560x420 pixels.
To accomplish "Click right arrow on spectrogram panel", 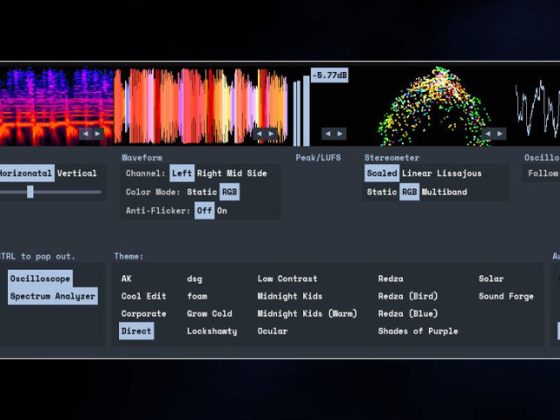I will (x=97, y=134).
